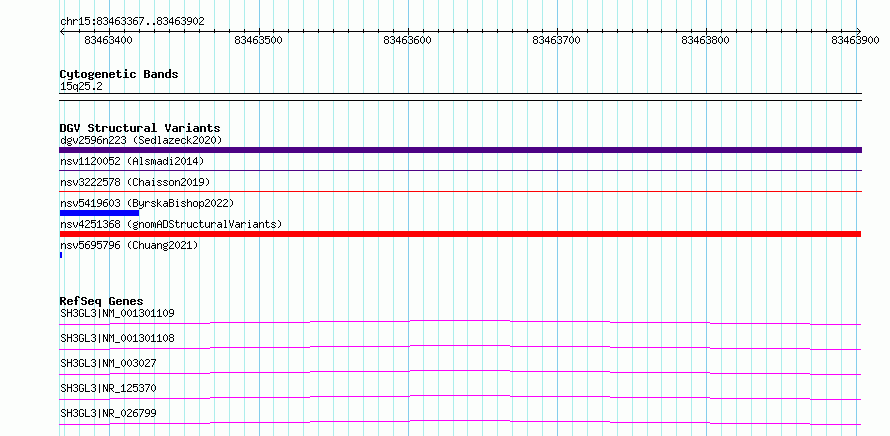
Task: Click the chr15:83463367..83463902 coordinate label
Action: point(132,22)
